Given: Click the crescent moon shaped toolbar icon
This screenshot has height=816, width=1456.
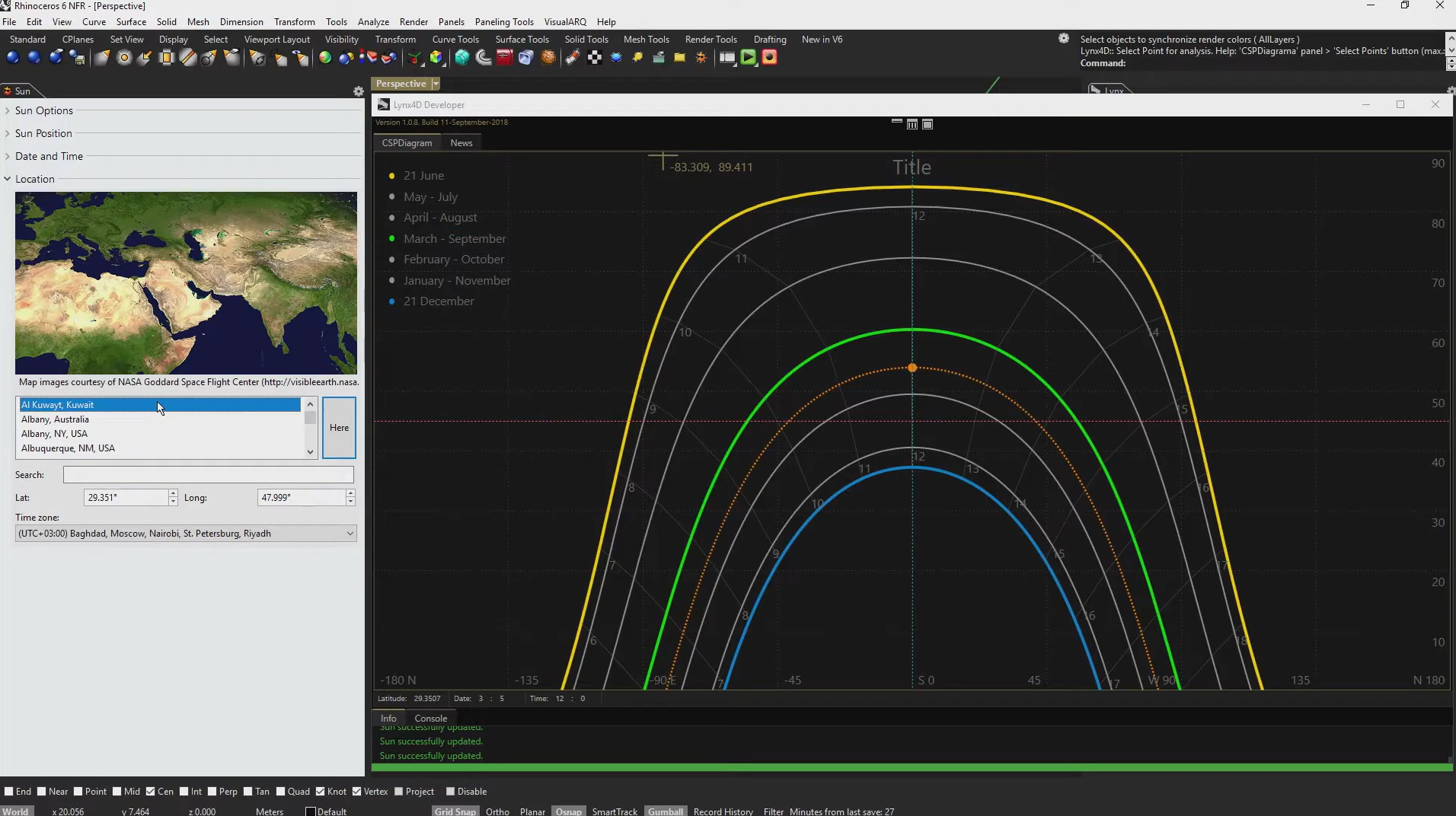Looking at the screenshot, I should [x=484, y=58].
